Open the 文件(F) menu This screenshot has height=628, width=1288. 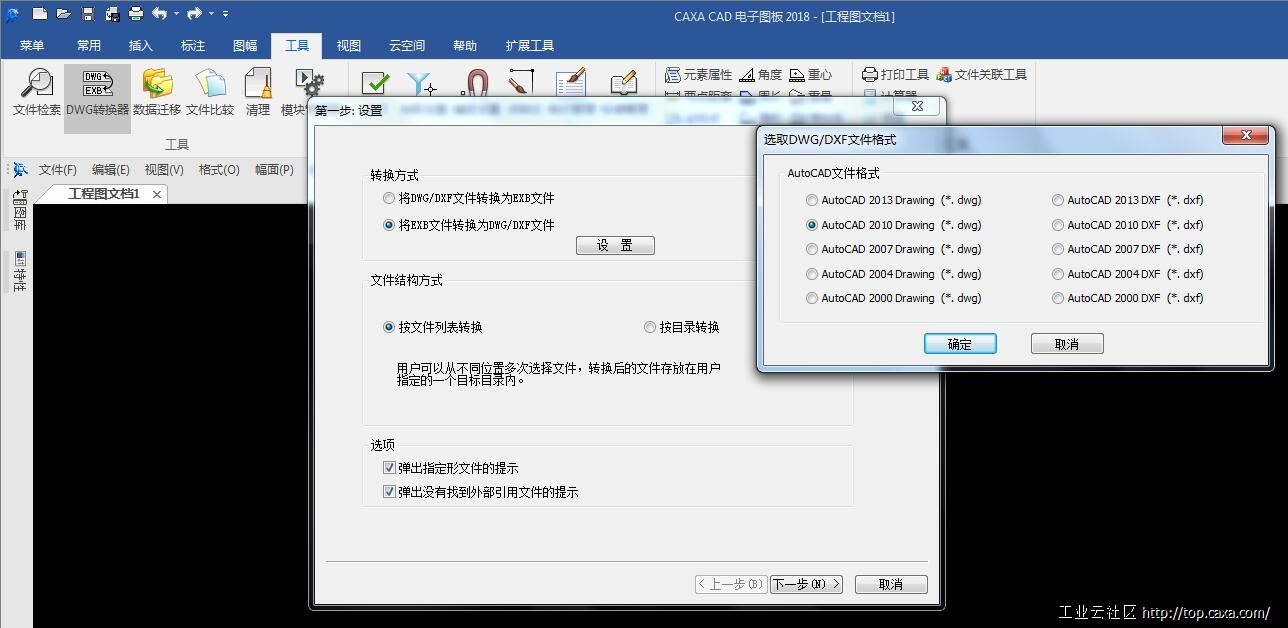58,170
